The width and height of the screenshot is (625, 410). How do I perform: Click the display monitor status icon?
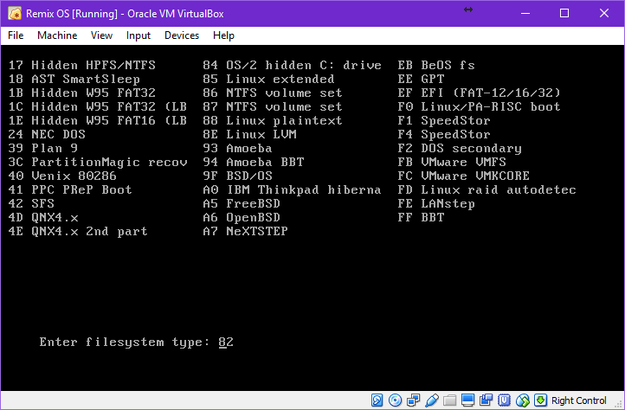coord(468,400)
